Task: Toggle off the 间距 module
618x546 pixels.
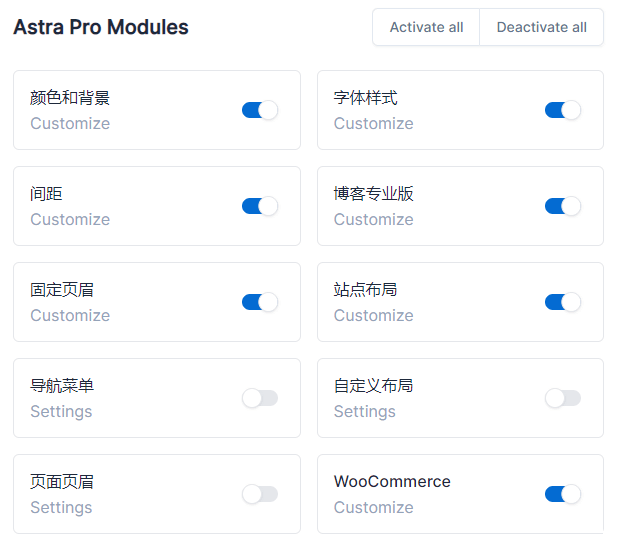Action: [260, 206]
